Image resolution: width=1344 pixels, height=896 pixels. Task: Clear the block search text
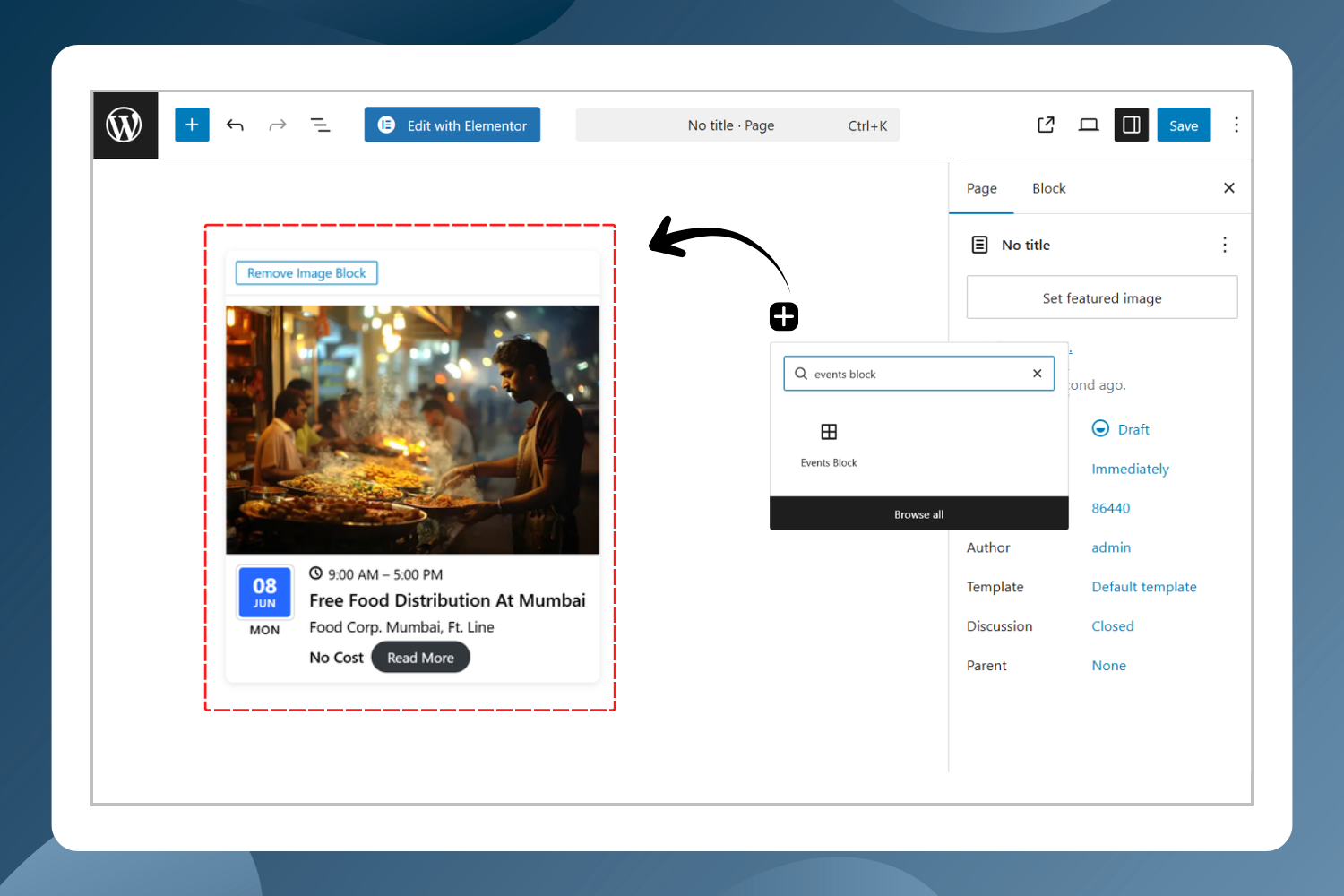click(1037, 374)
